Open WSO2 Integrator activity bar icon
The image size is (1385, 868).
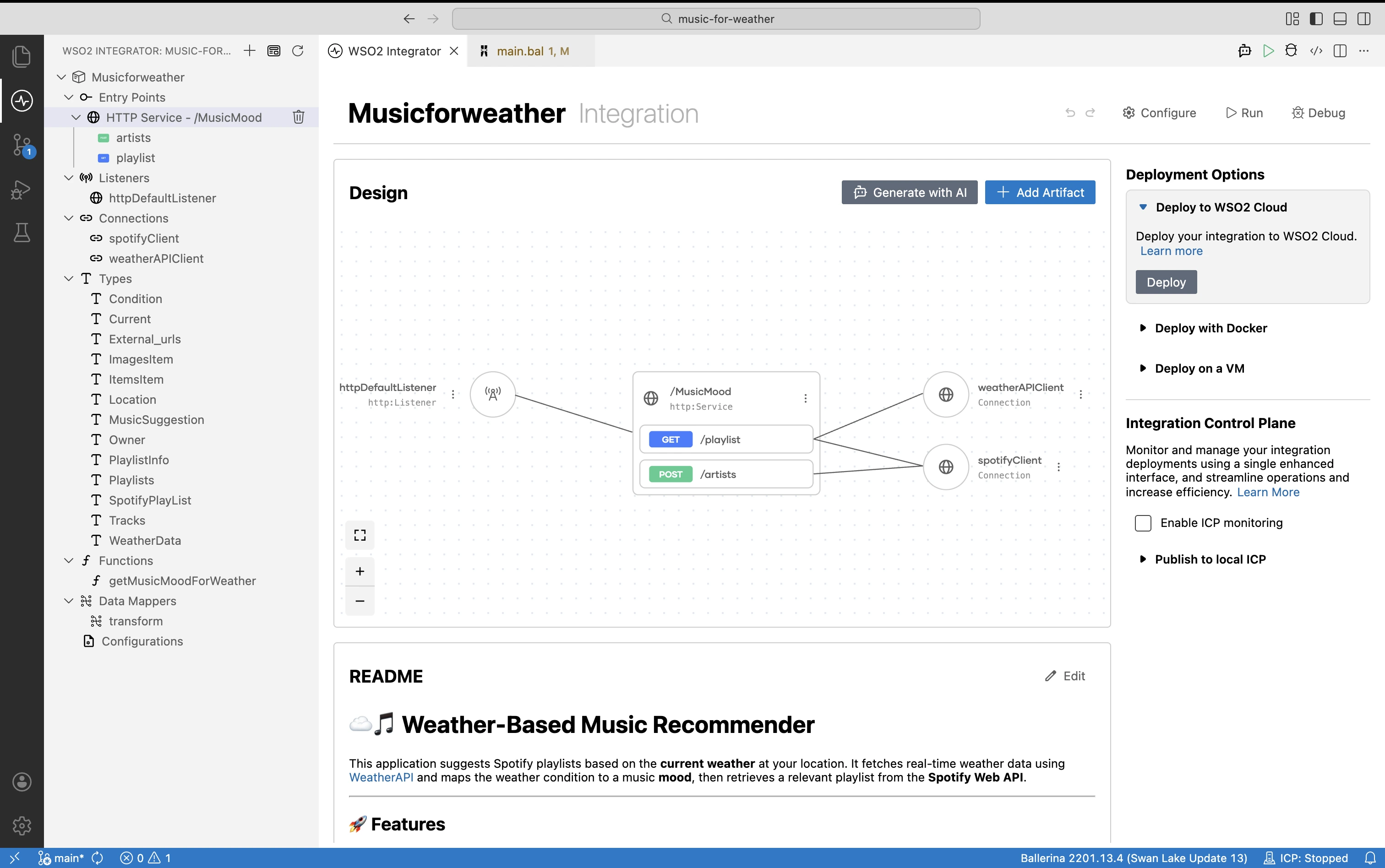tap(22, 100)
